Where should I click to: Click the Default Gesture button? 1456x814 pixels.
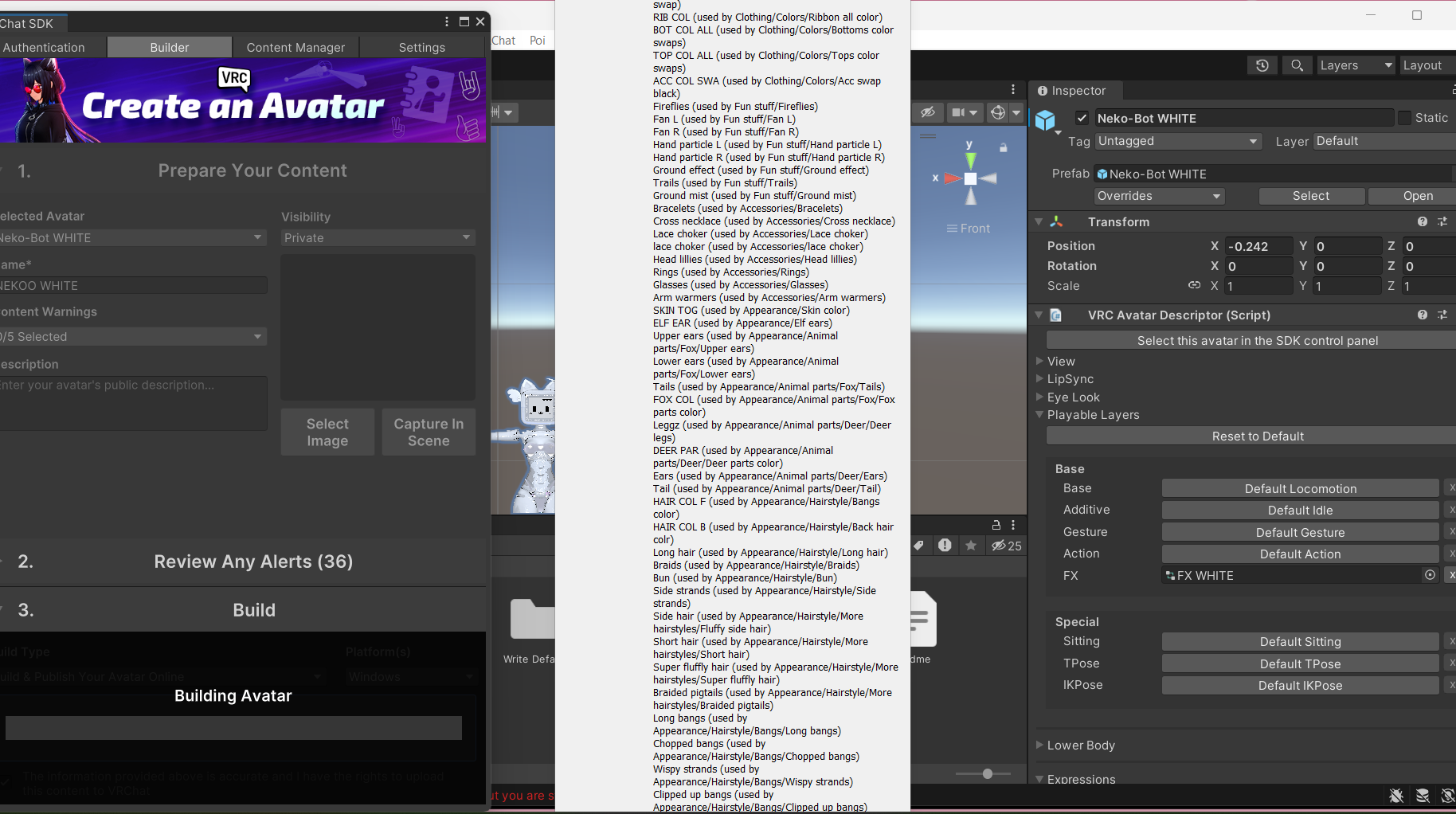click(x=1300, y=532)
